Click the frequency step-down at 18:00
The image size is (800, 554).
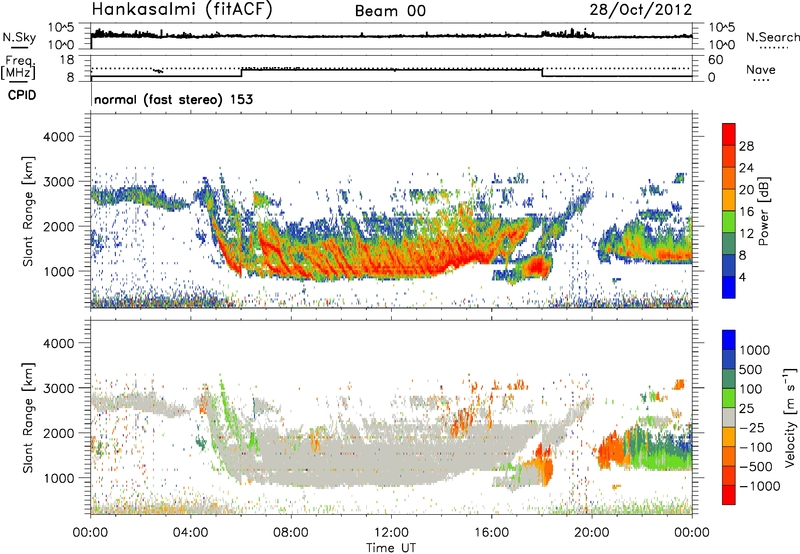coord(542,72)
